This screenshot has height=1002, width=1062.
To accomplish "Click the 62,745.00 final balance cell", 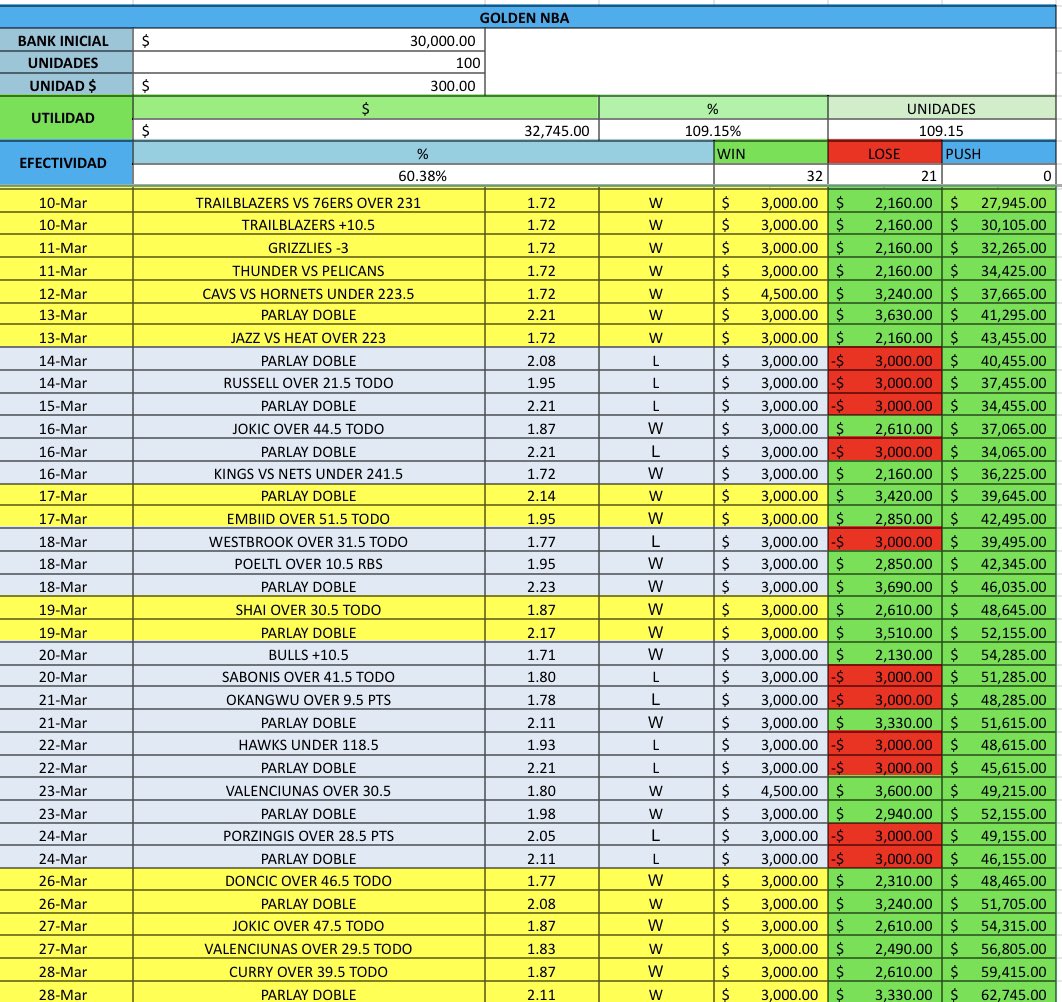I will pyautogui.click(x=998, y=994).
